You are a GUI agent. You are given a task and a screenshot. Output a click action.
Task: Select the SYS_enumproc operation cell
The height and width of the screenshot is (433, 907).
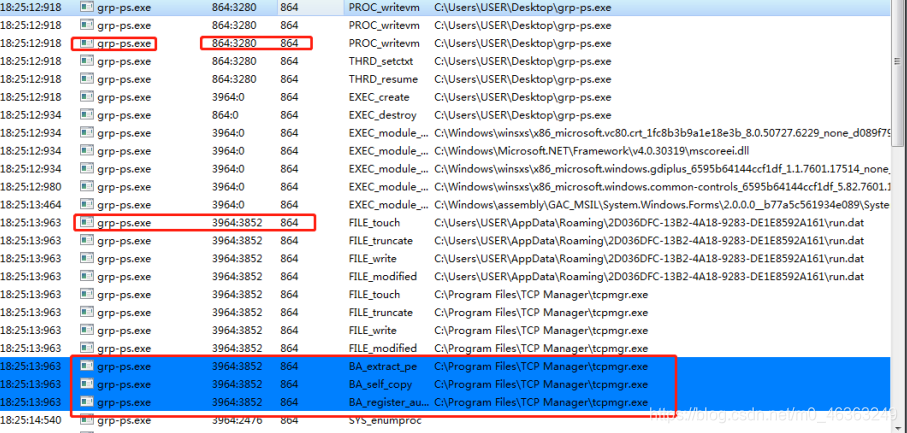(385, 420)
